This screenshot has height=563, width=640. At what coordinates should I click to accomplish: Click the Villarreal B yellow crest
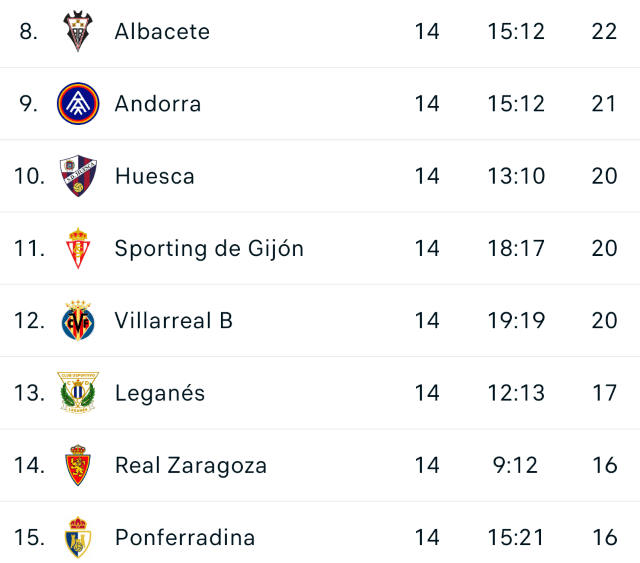[78, 321]
